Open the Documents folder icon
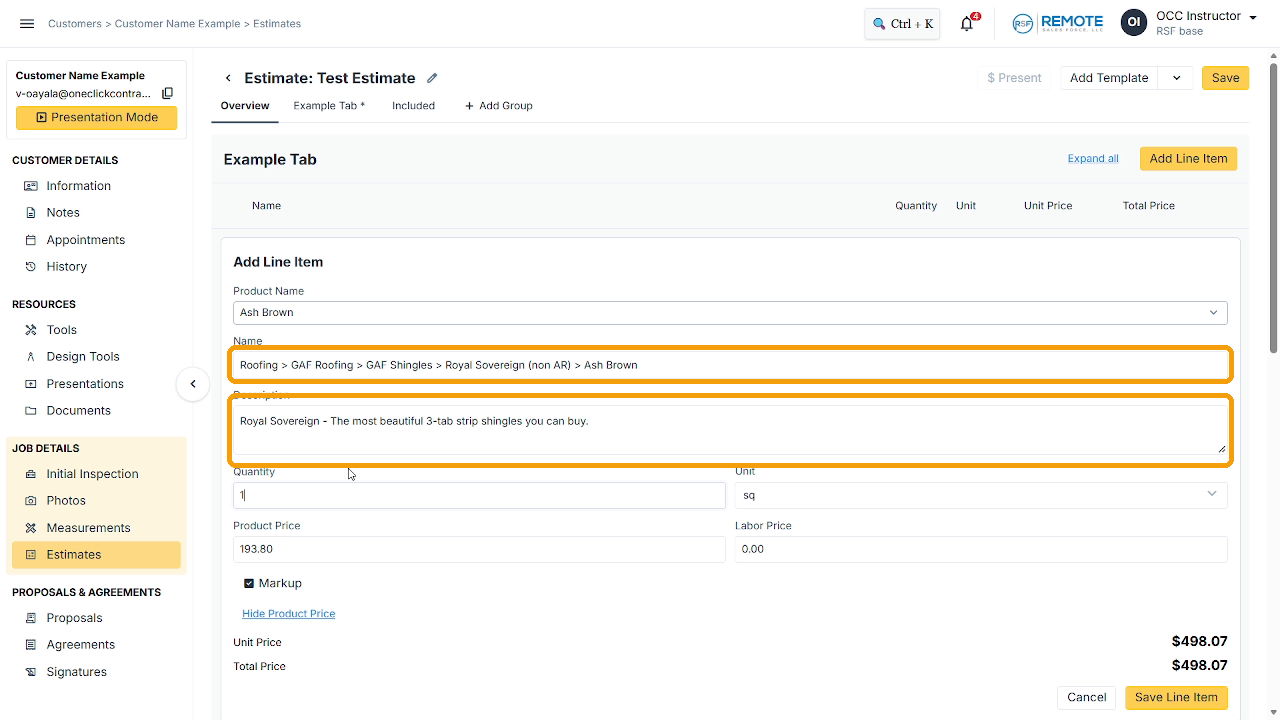Screen dimensions: 1280x720 pos(30,411)
